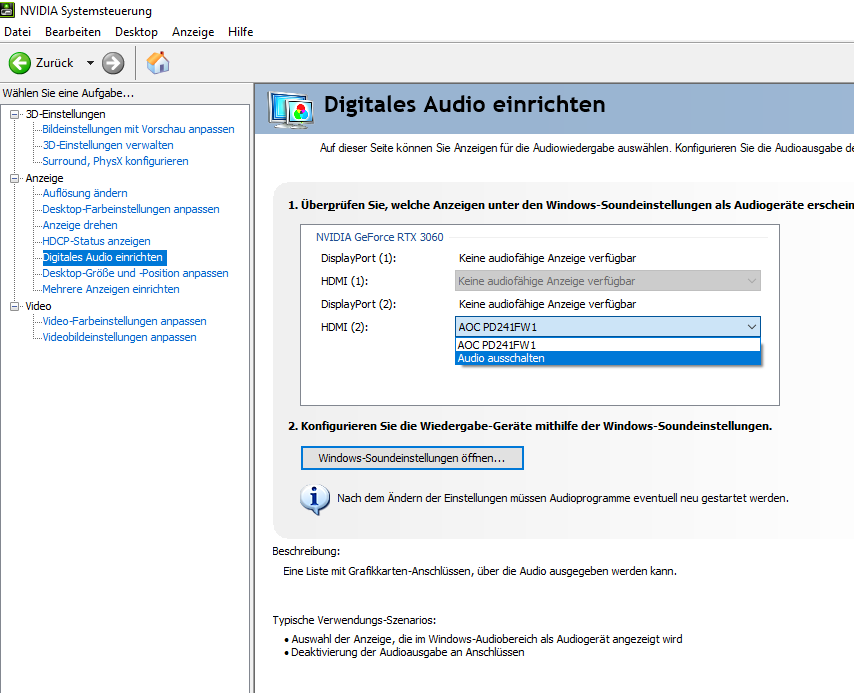Click the Beschreibung: heading text

[x=306, y=551]
